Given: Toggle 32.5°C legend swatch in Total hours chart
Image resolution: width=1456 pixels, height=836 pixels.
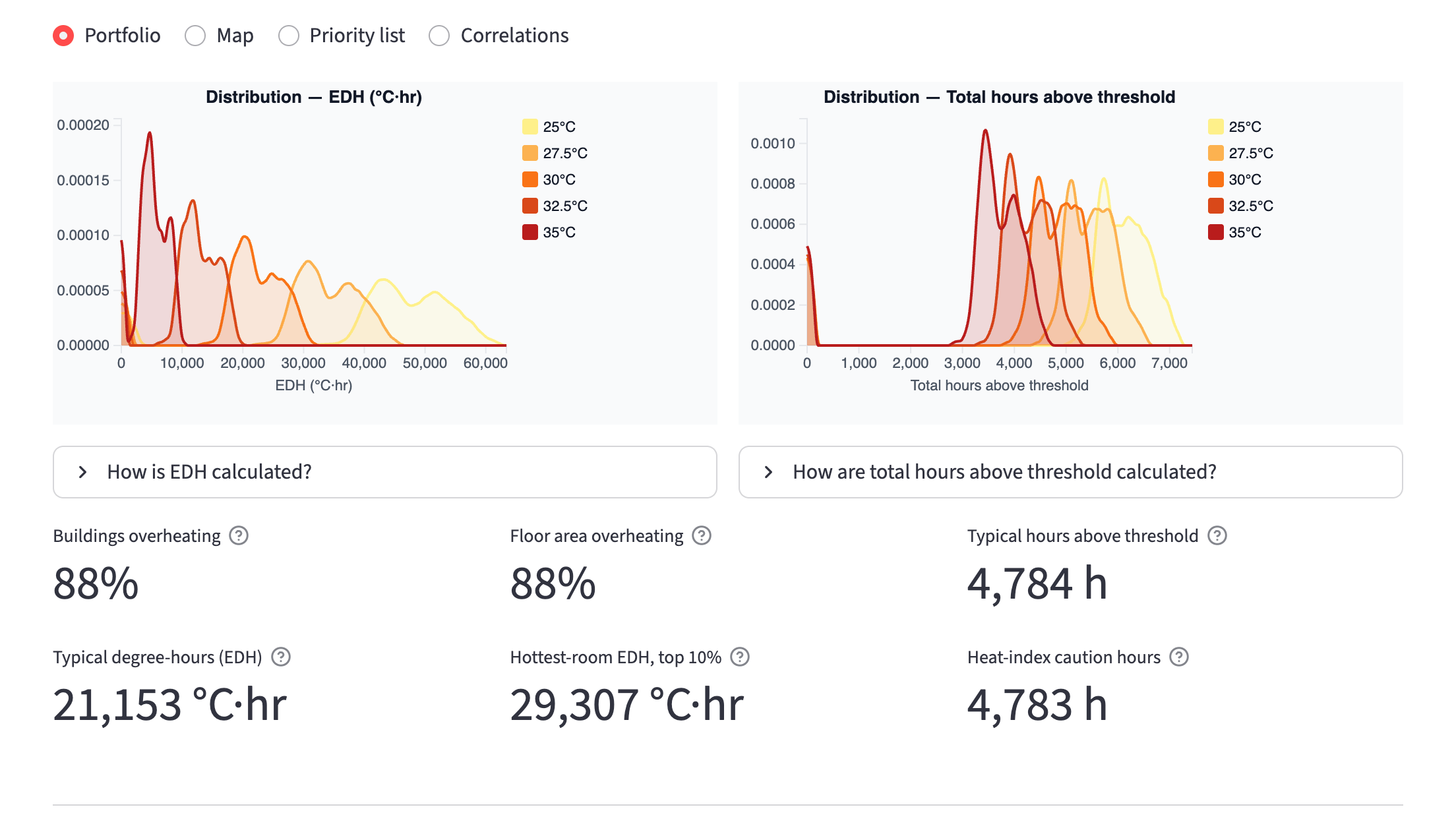Looking at the screenshot, I should [1216, 206].
